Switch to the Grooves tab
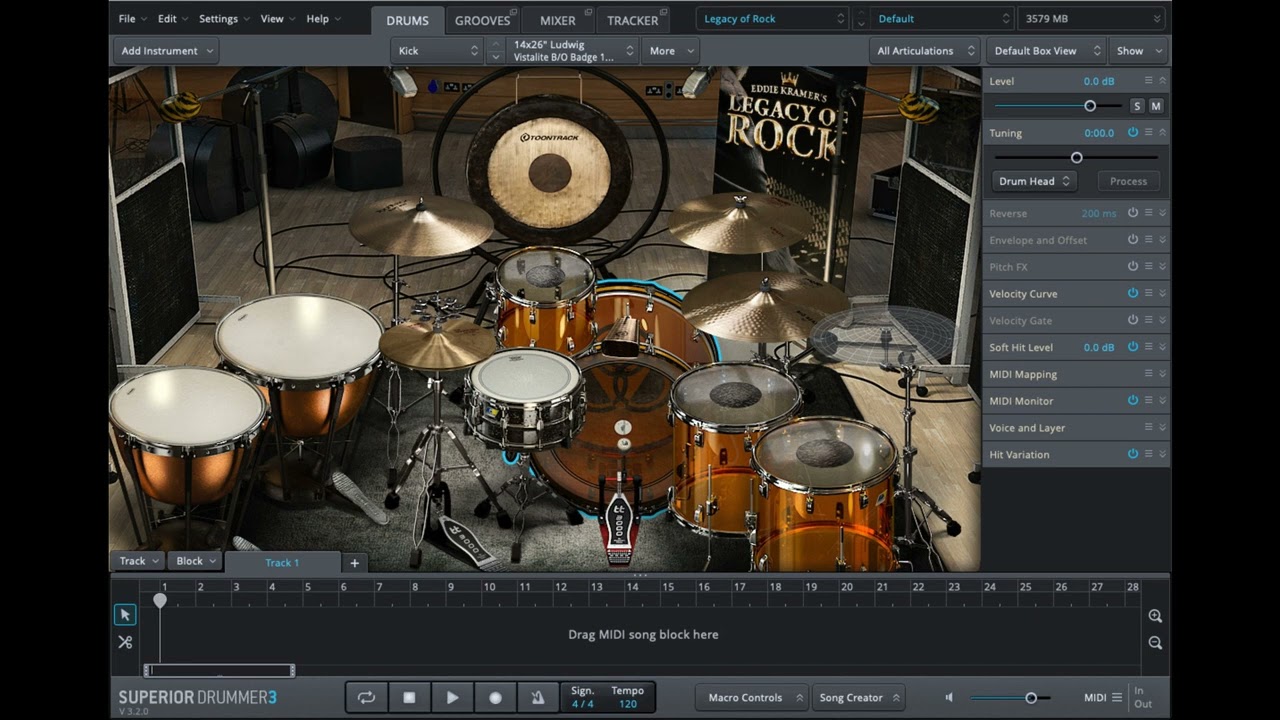The width and height of the screenshot is (1280, 720). [483, 20]
